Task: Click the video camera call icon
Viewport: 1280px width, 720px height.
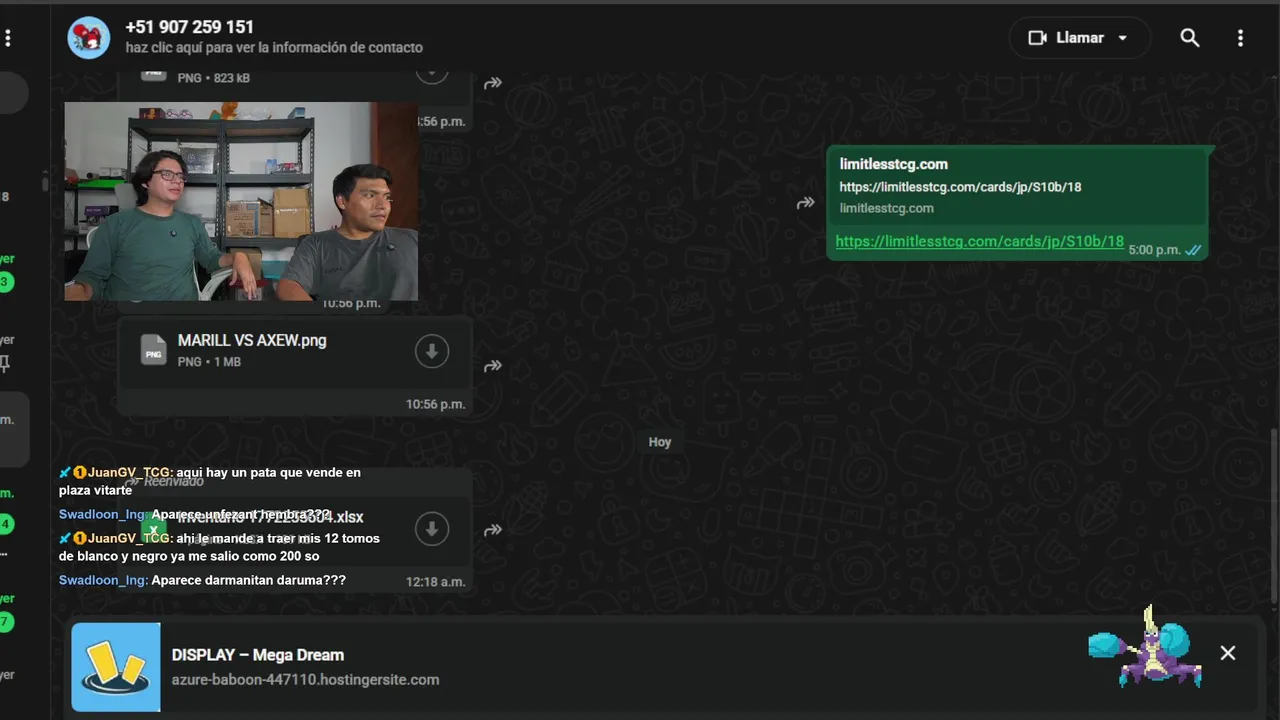Action: point(1037,38)
